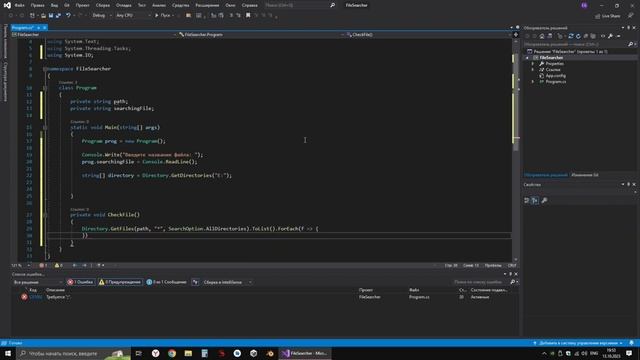The image size is (640, 360).
Task: Switch to the Program.cs editor tab
Action: point(22,27)
